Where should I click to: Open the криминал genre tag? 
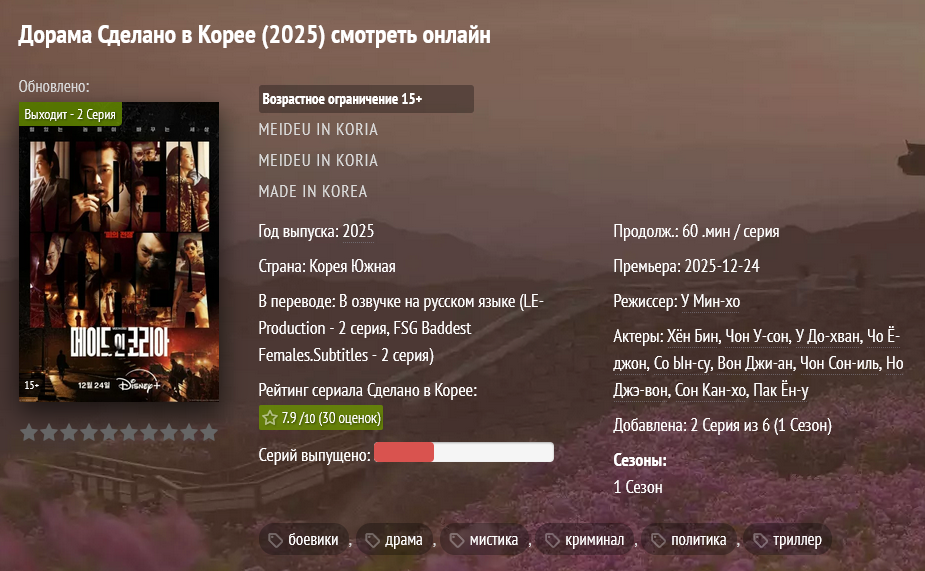pos(585,539)
